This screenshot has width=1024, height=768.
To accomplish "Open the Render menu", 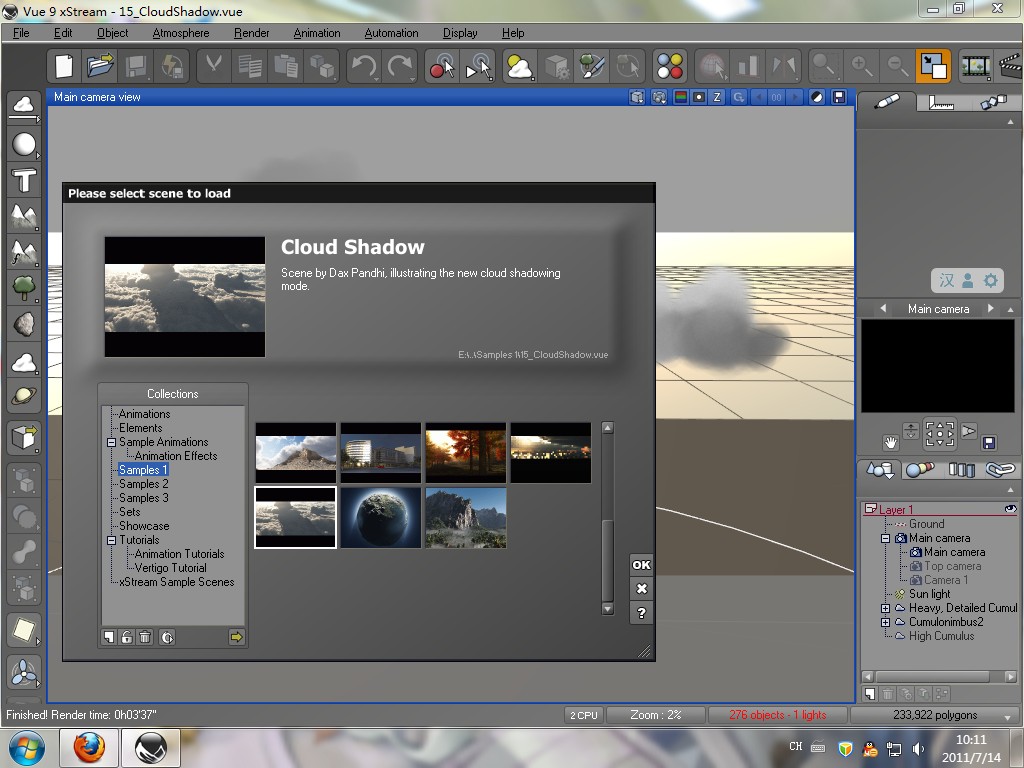I will point(251,33).
